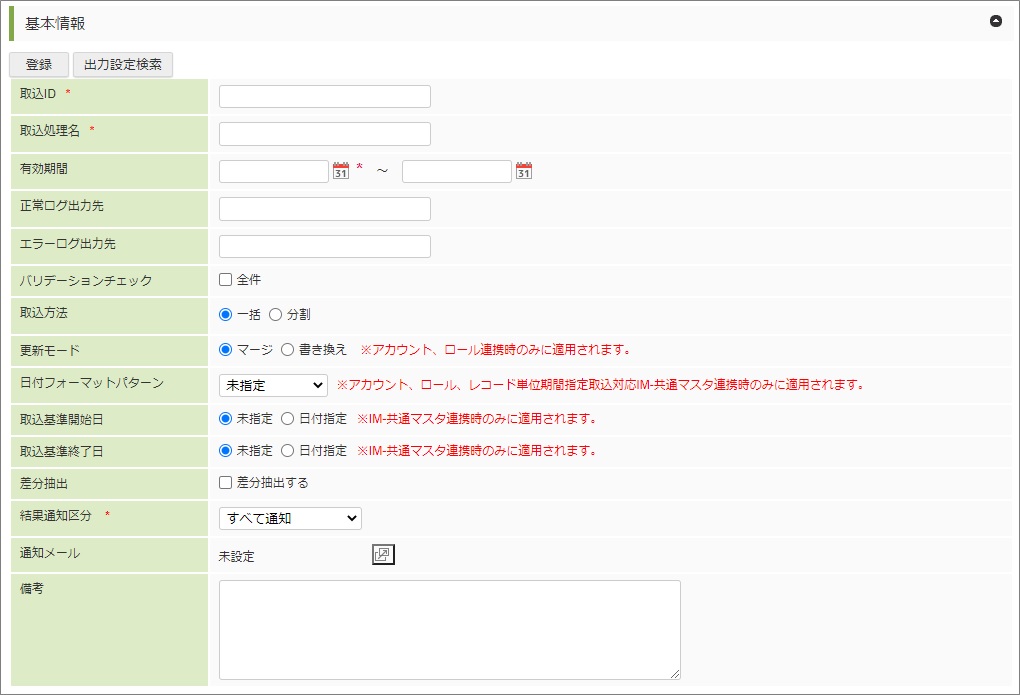Enable the 全件 validation checkbox
Viewport: 1020px width, 695px height.
[x=226, y=280]
